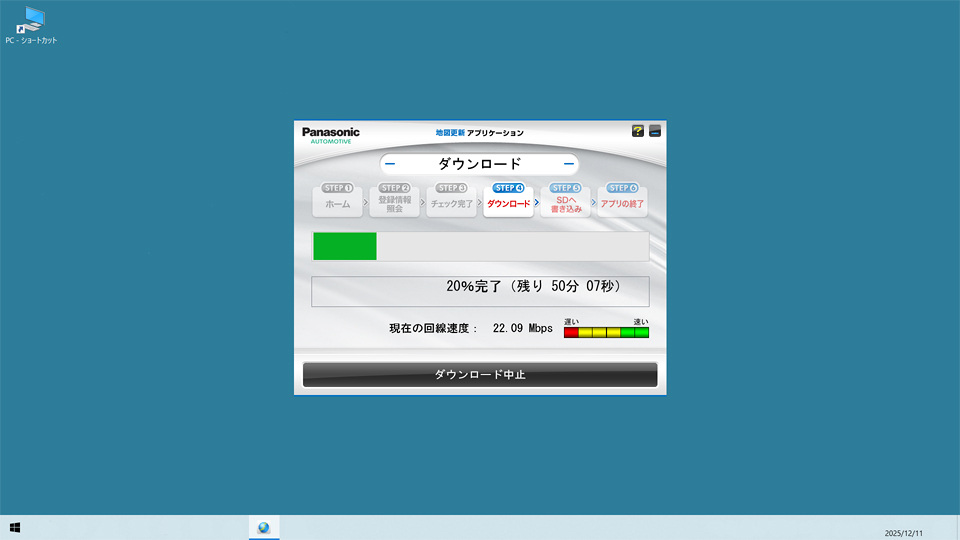Click the yellow question mark help icon
The height and width of the screenshot is (540, 960).
(638, 131)
